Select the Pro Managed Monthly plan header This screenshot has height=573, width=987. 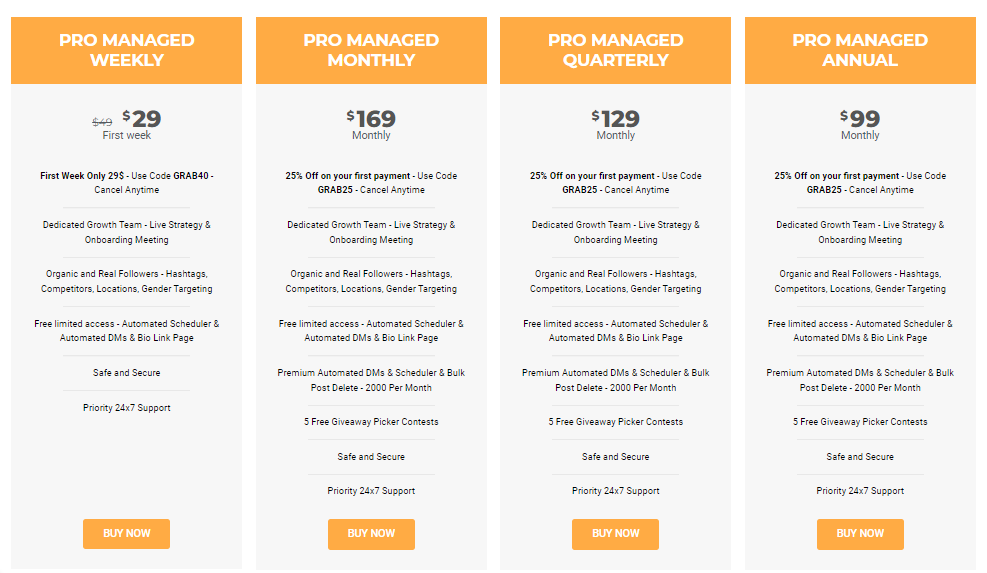pyautogui.click(x=371, y=50)
